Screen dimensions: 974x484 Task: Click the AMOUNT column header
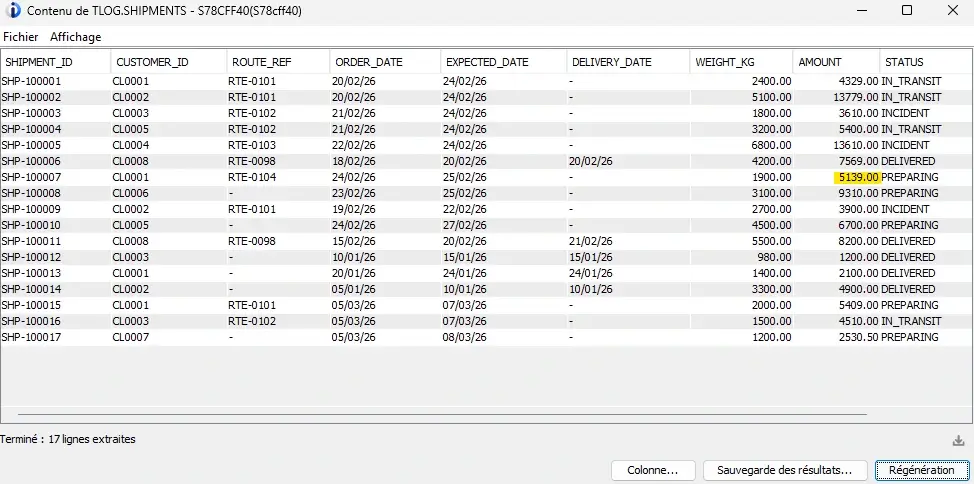[837, 62]
